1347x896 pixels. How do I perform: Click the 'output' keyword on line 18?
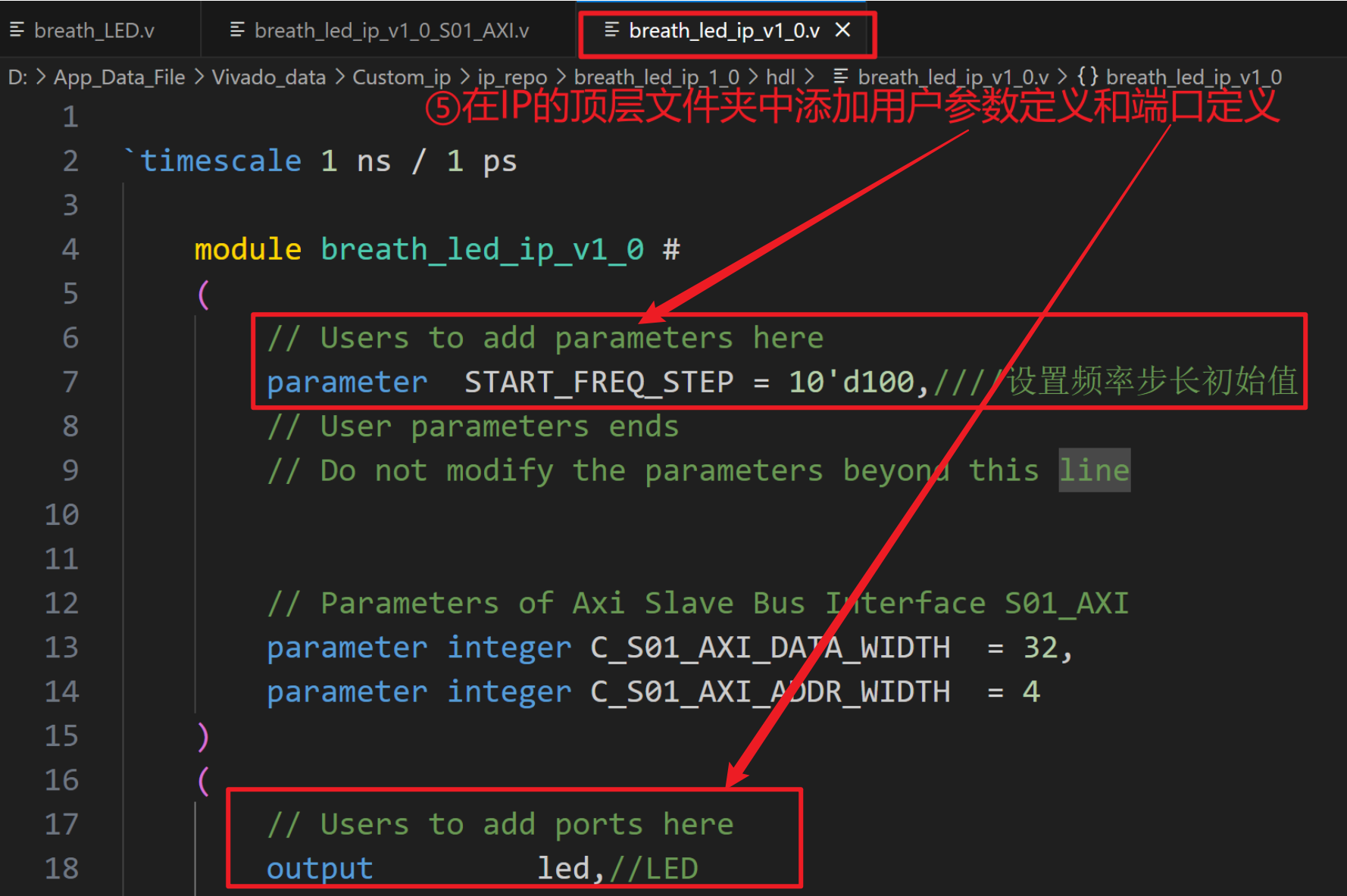coord(320,869)
